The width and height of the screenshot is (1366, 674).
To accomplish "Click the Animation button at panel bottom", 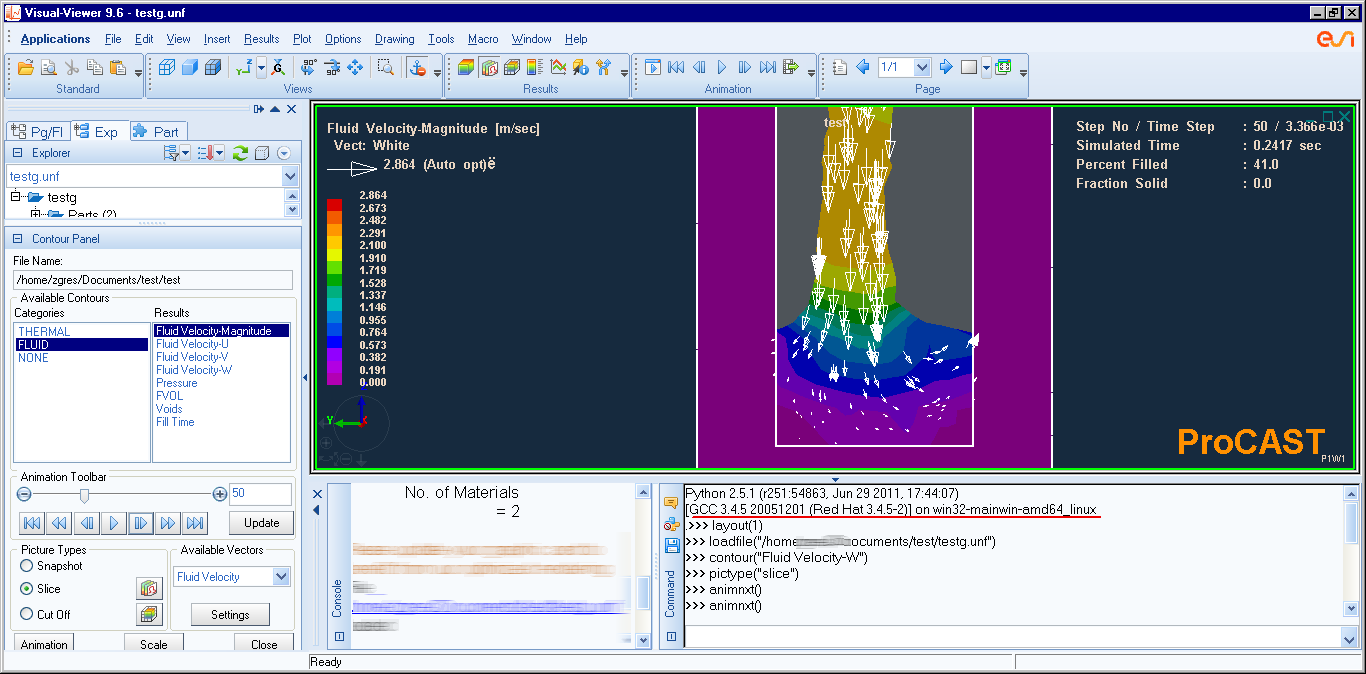I will click(x=44, y=644).
